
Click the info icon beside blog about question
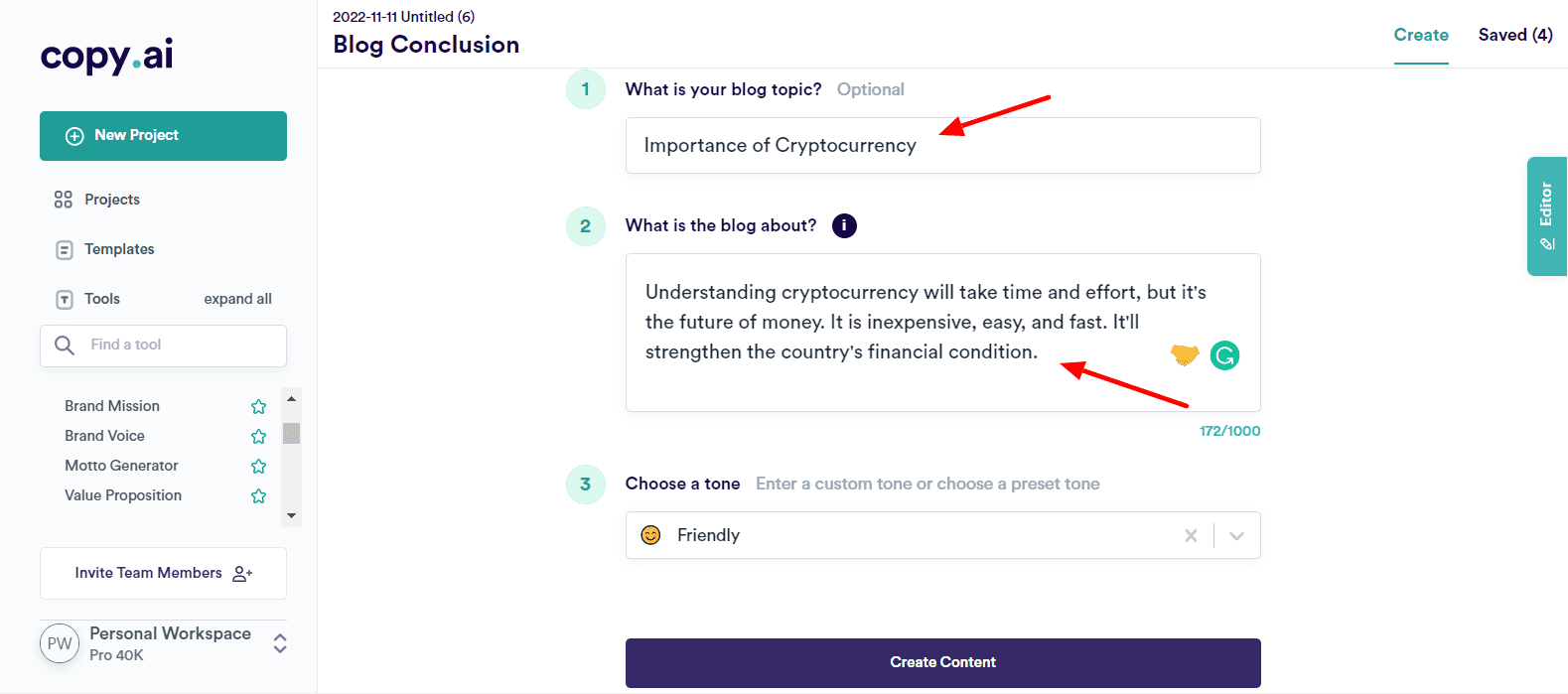844,225
